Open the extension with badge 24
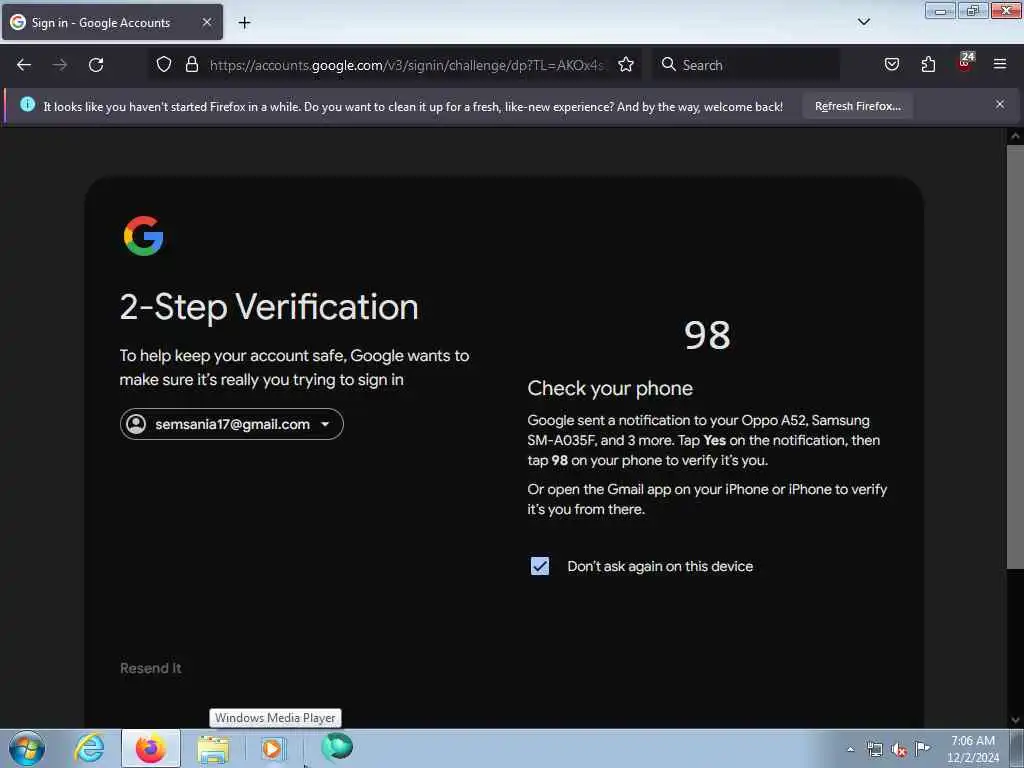Image resolution: width=1024 pixels, height=768 pixels. click(x=965, y=63)
